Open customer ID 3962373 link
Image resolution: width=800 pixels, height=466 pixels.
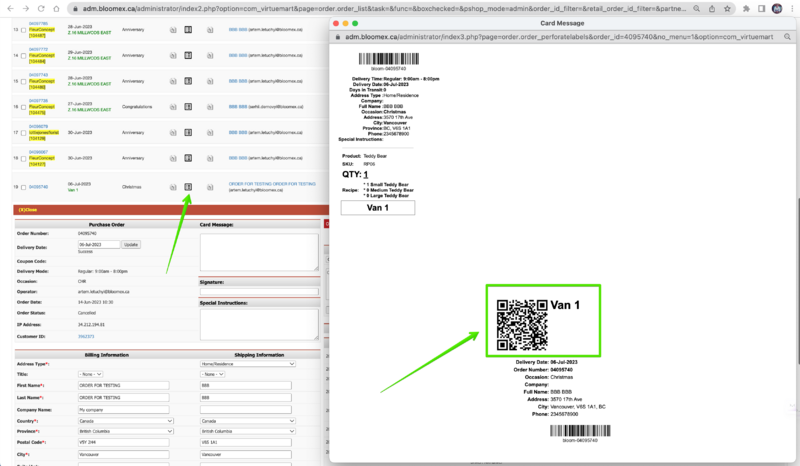(86, 336)
